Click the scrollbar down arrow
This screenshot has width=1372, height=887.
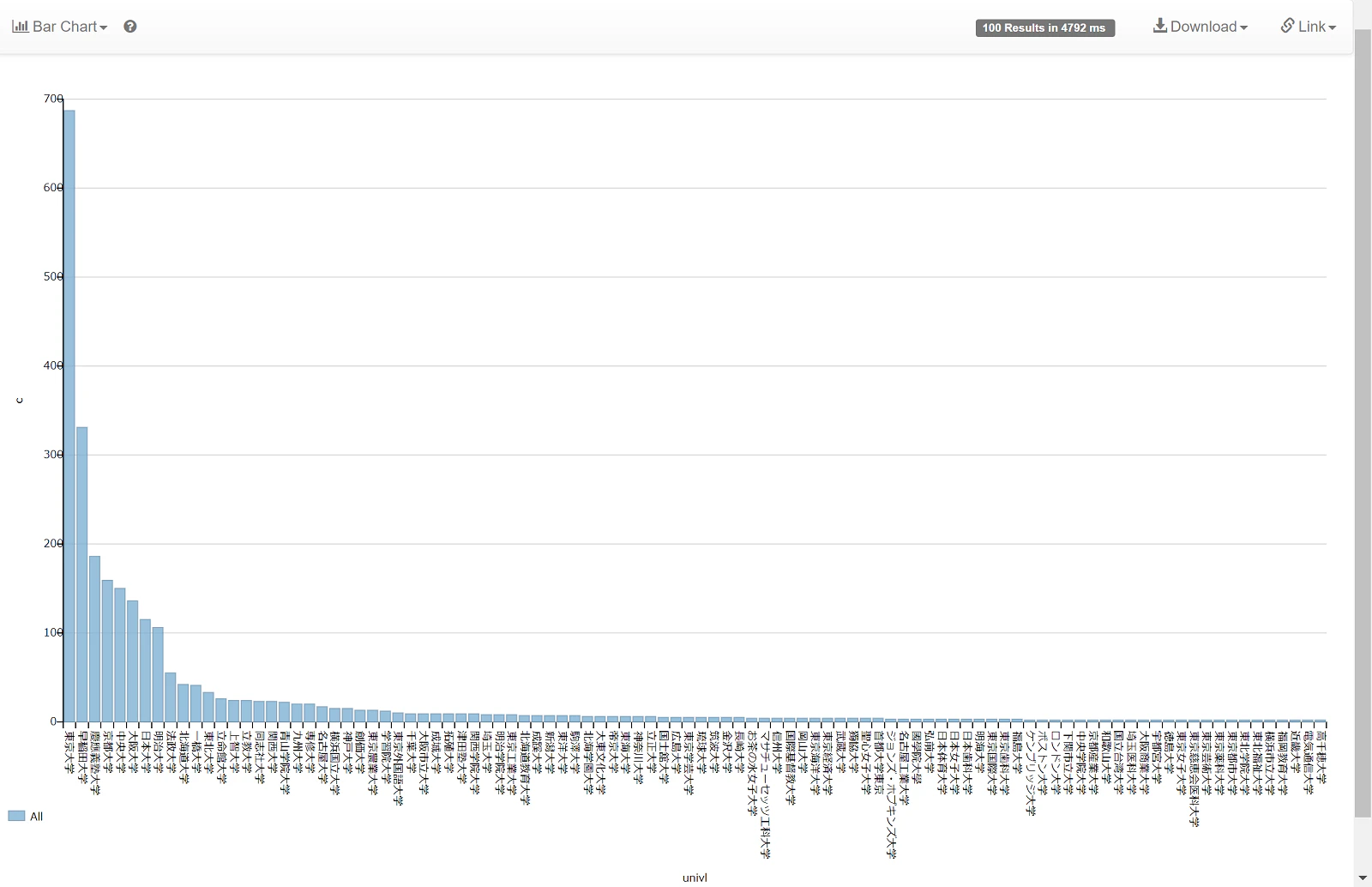(x=1363, y=878)
